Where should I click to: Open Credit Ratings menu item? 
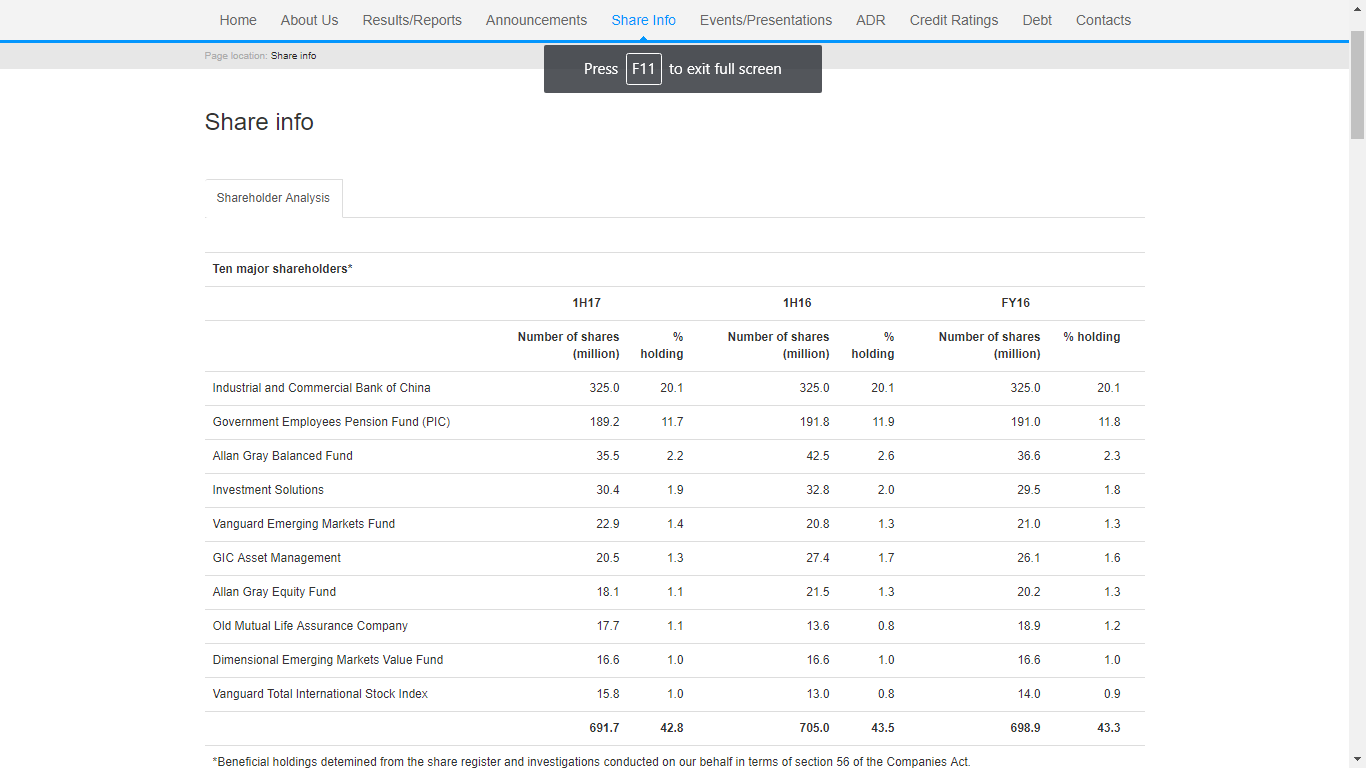pos(954,20)
